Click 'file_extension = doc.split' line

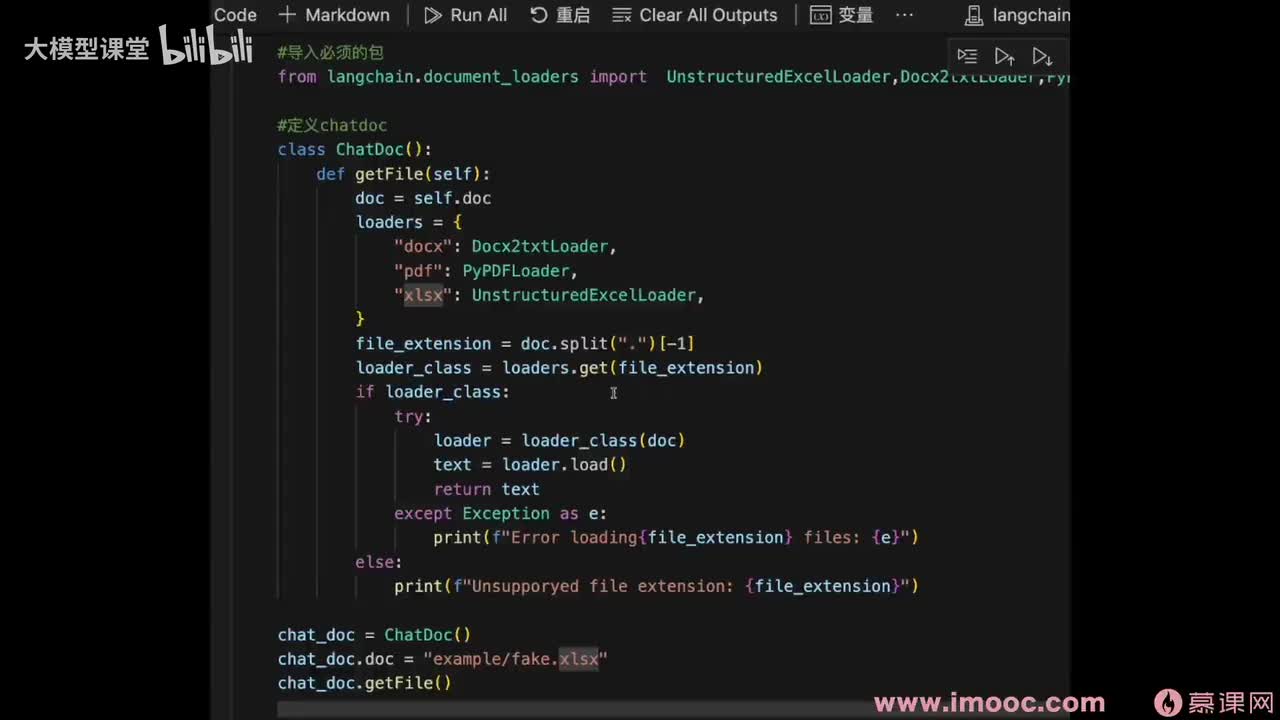pos(525,343)
